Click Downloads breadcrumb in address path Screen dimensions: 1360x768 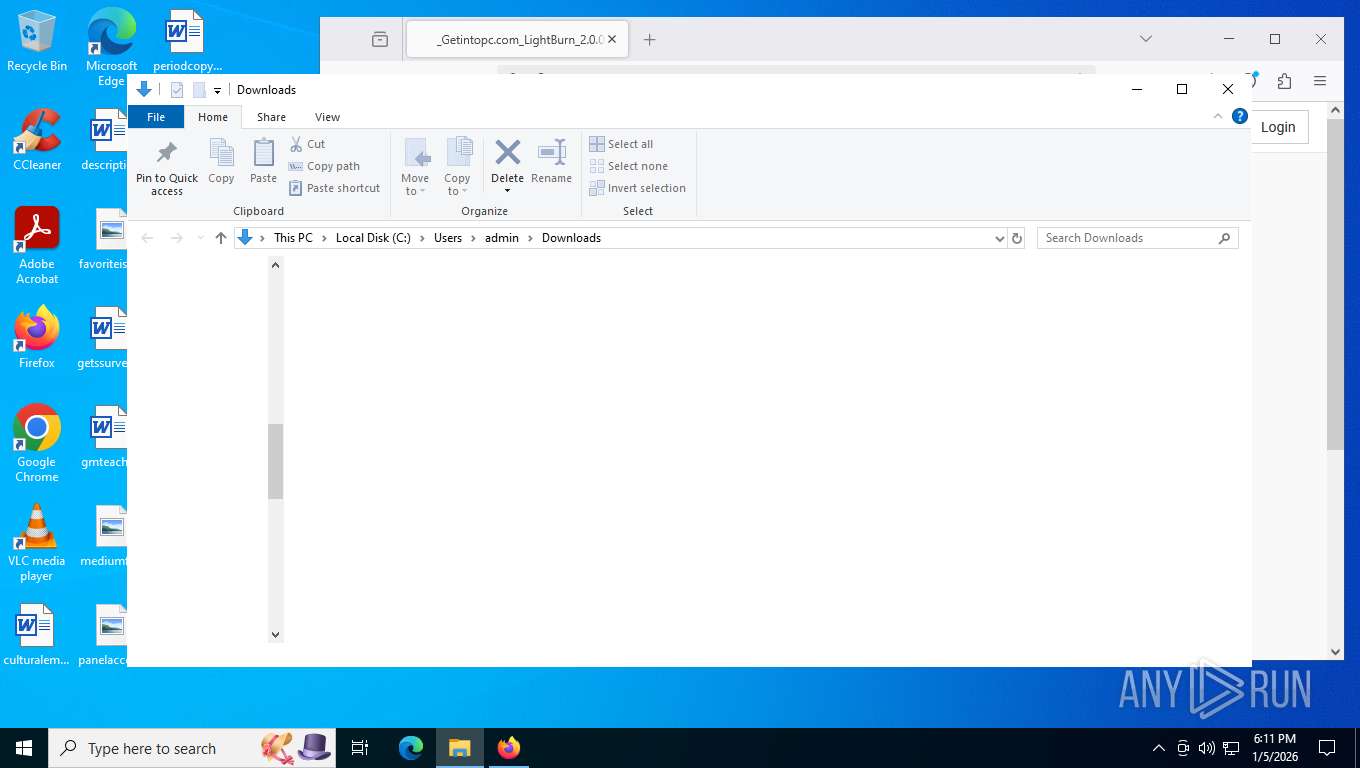[x=571, y=238]
